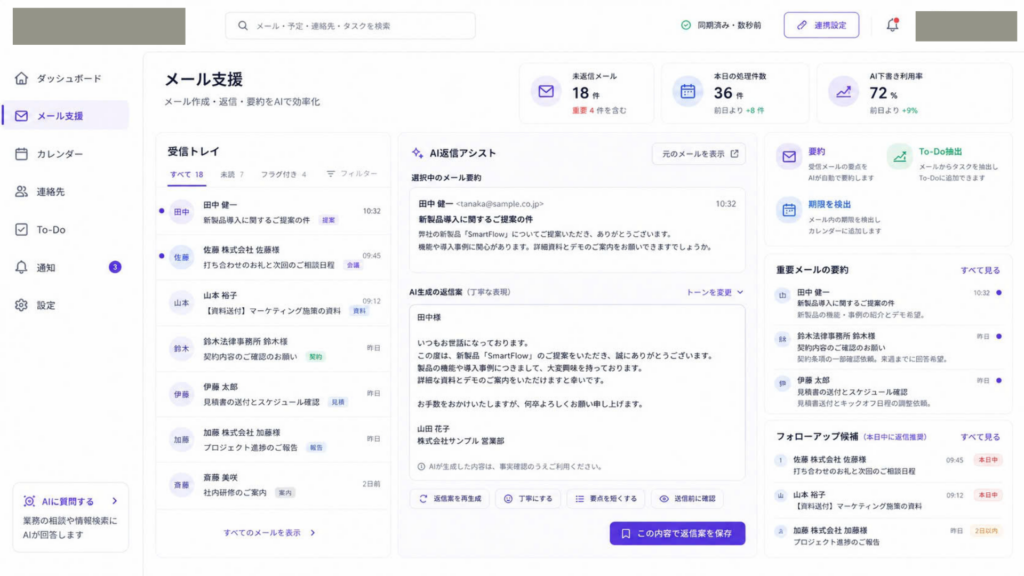The width and height of the screenshot is (1024, 576).
Task: Open the 斎藤 美咲 inbox email
Action: tap(273, 485)
